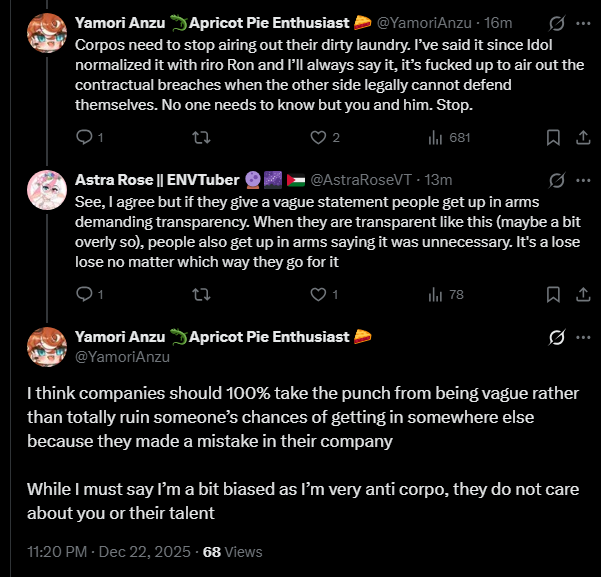Repost Yamori Anzu's first tweet
Viewport: 601px width, 577px height.
point(201,138)
